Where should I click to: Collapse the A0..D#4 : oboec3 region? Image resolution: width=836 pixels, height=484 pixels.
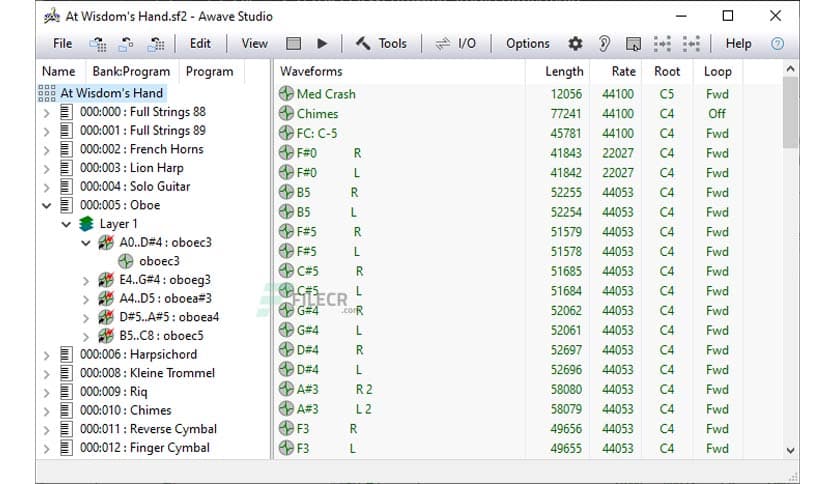point(86,243)
